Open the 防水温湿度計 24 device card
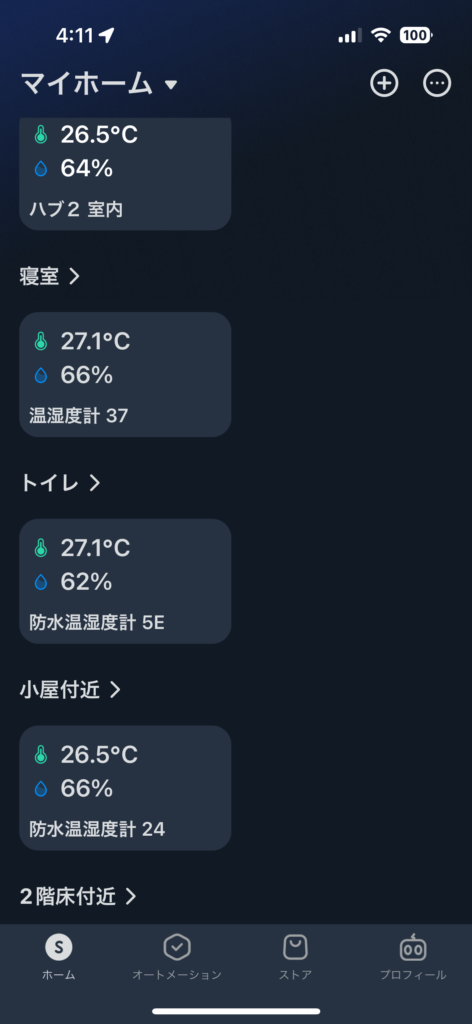 coord(125,788)
